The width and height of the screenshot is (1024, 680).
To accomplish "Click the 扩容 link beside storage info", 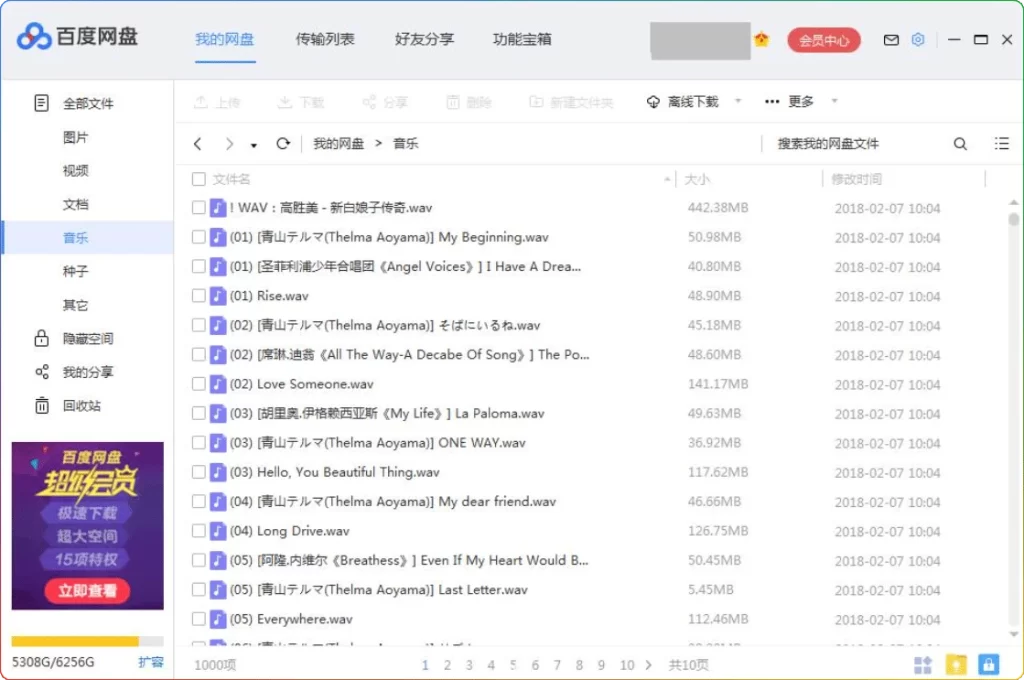I will click(x=152, y=662).
